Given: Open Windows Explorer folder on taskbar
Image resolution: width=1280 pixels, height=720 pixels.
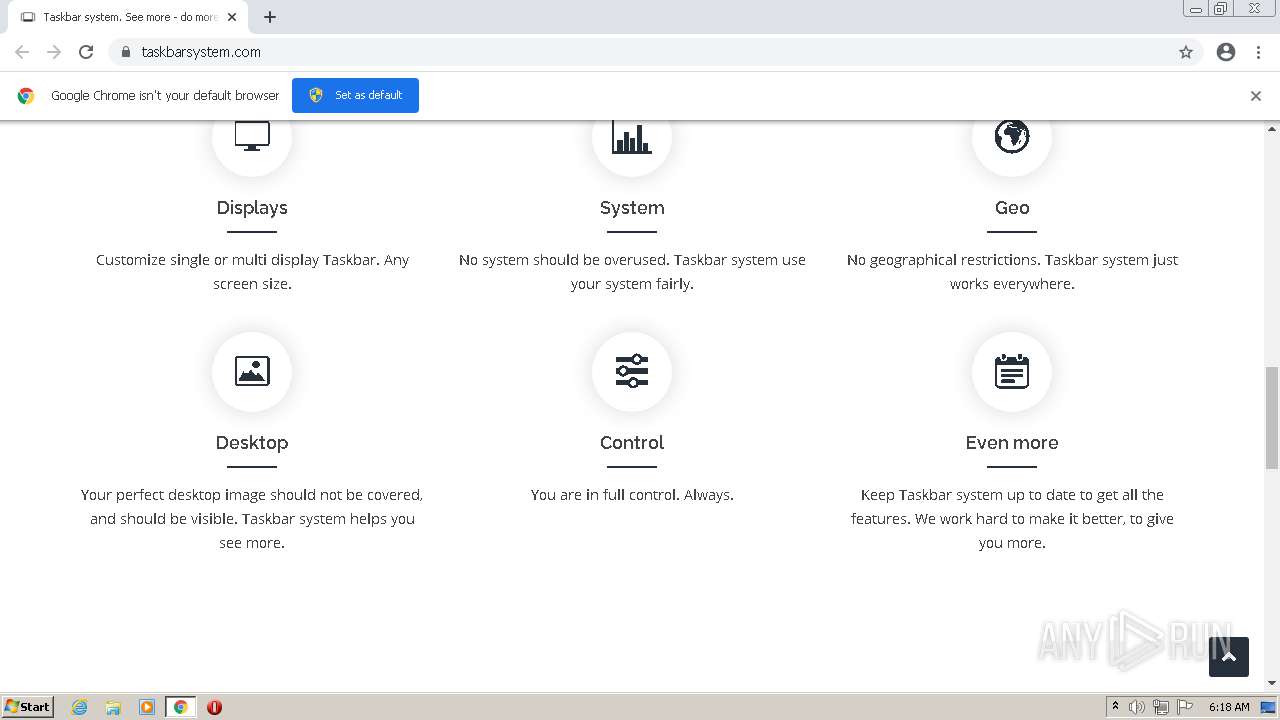Looking at the screenshot, I should click(x=113, y=707).
